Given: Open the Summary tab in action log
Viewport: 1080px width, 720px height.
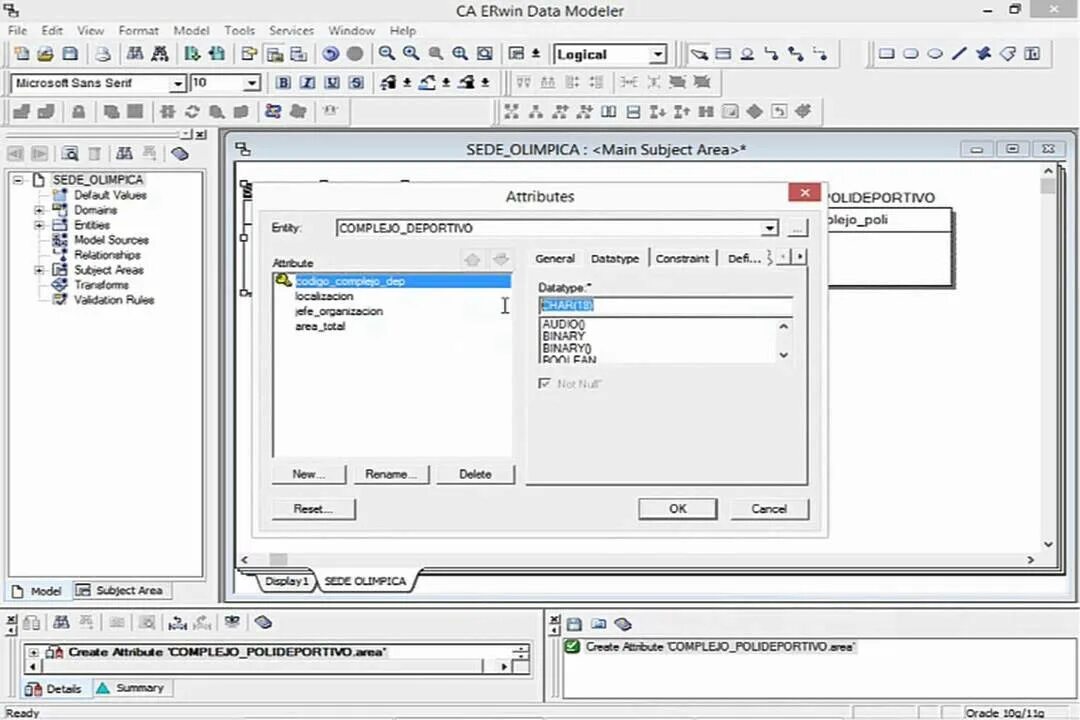Looking at the screenshot, I should (132, 688).
